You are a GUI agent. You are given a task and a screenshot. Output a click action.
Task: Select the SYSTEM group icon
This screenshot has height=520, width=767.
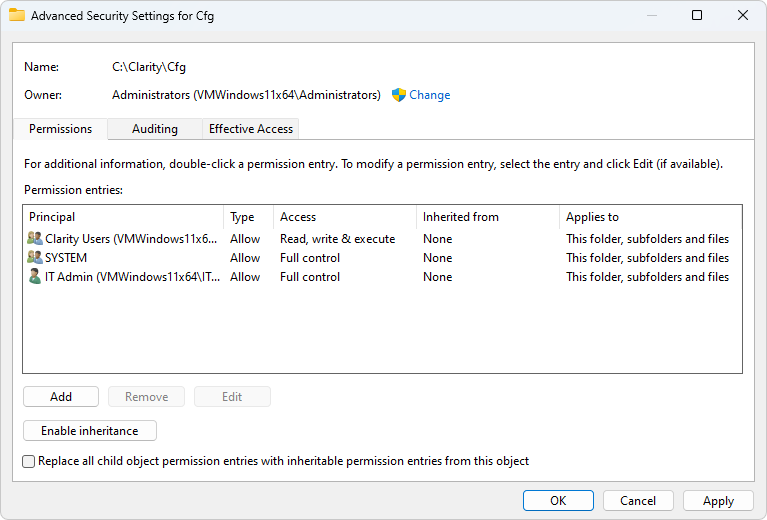[x=35, y=258]
